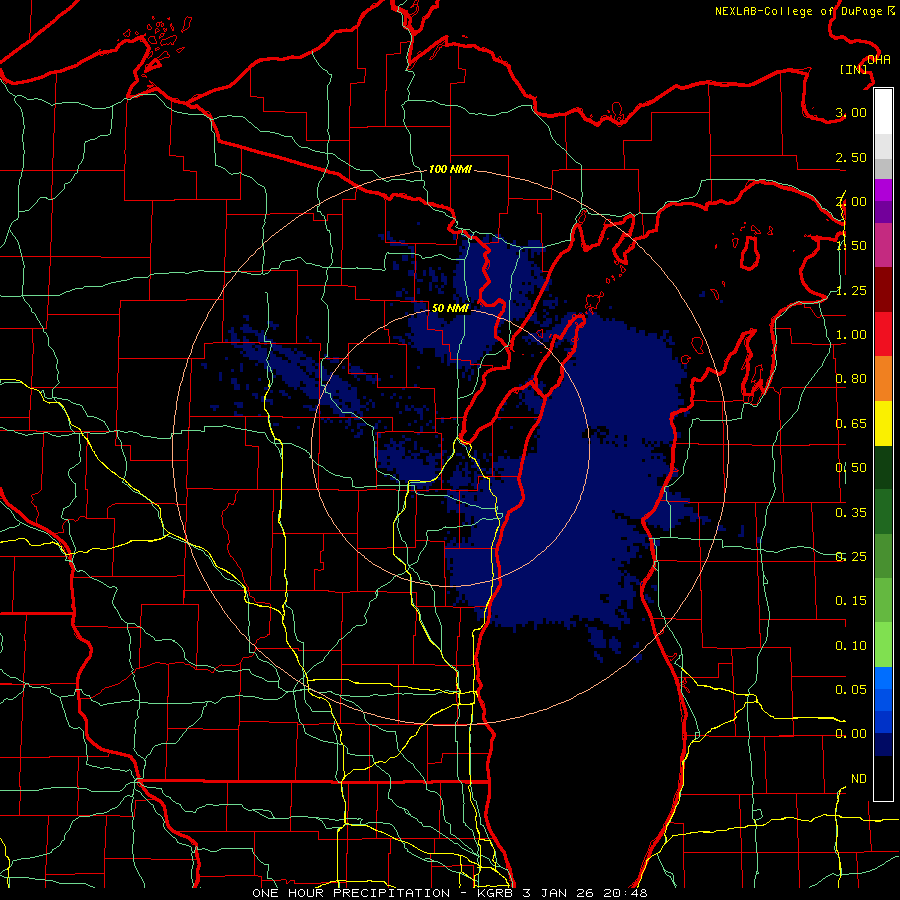Click the 3.00 scale value
Screen dimensions: 900x900
click(x=851, y=112)
